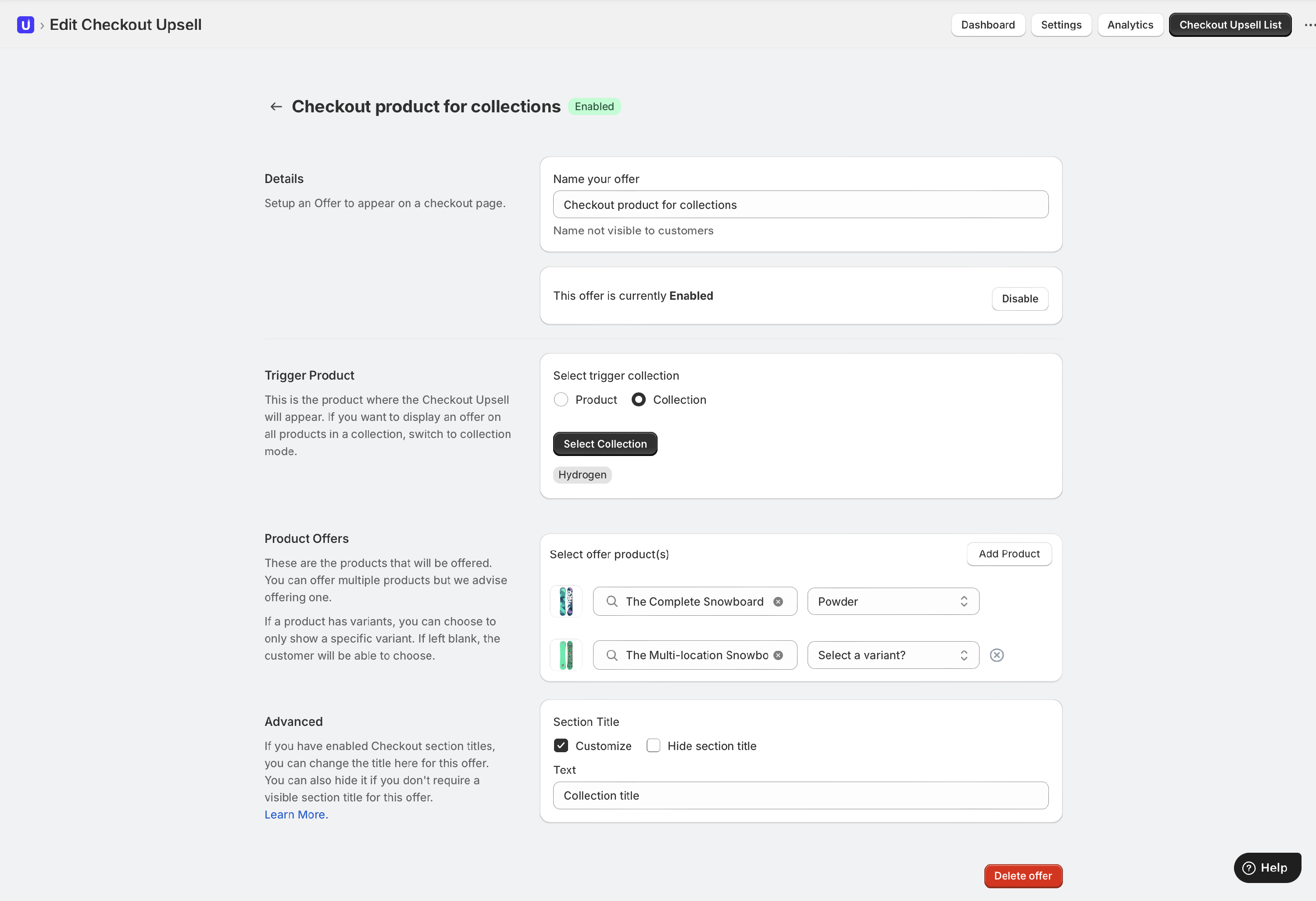Go to the Dashboard tab
This screenshot has height=901, width=1316.
pyautogui.click(x=987, y=25)
